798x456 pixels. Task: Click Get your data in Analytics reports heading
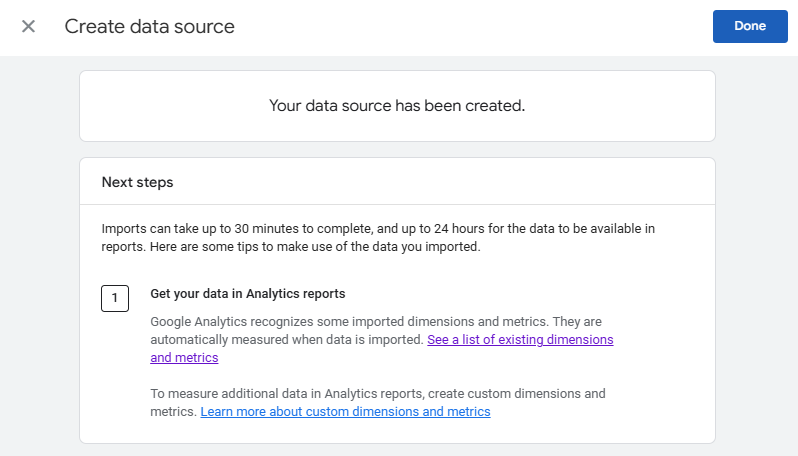coord(248,294)
